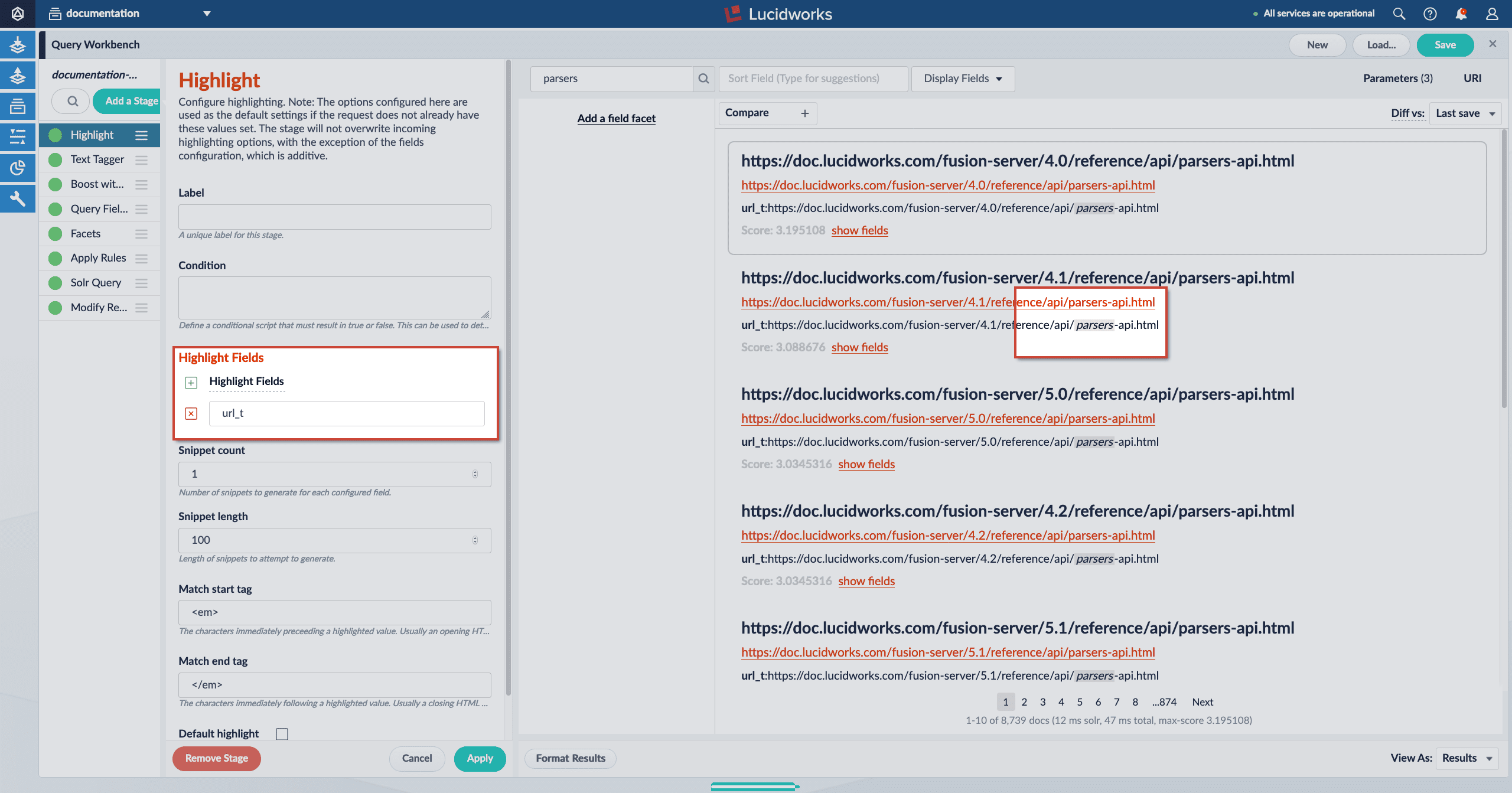This screenshot has width=1512, height=793.
Task: Click the Text Tagger drag handle
Action: coord(141,160)
